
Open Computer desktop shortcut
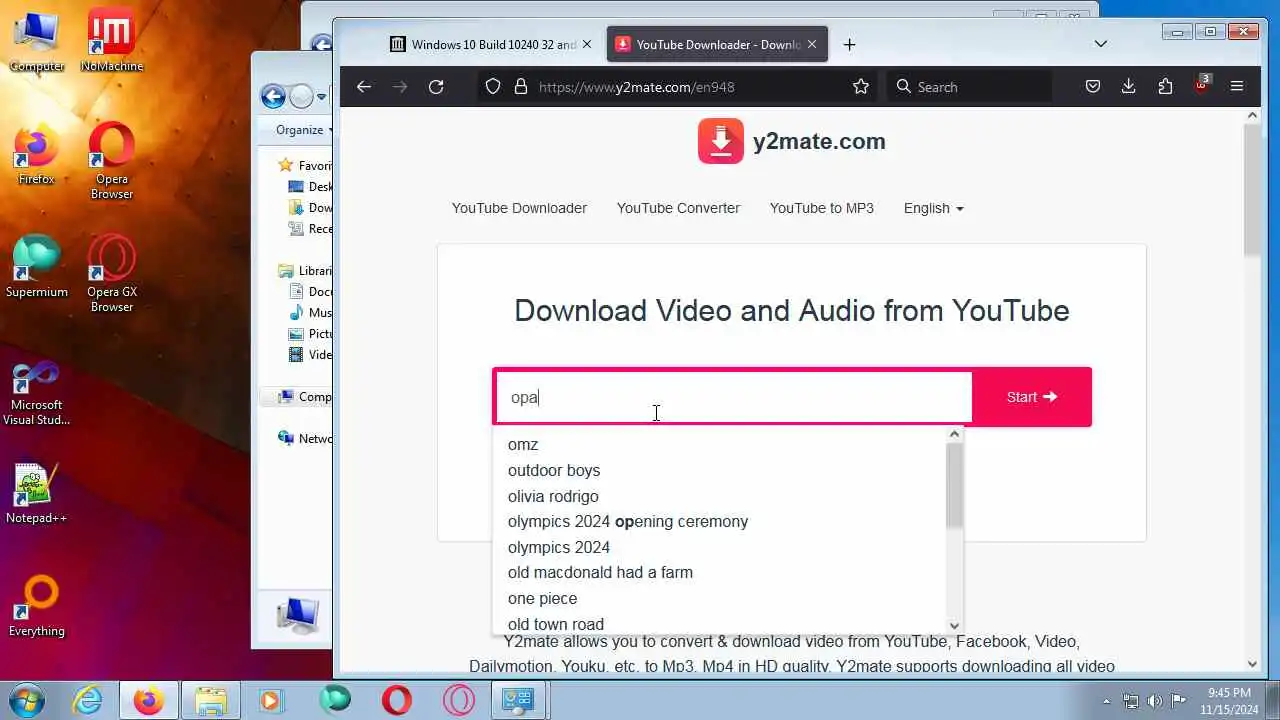pyautogui.click(x=37, y=41)
